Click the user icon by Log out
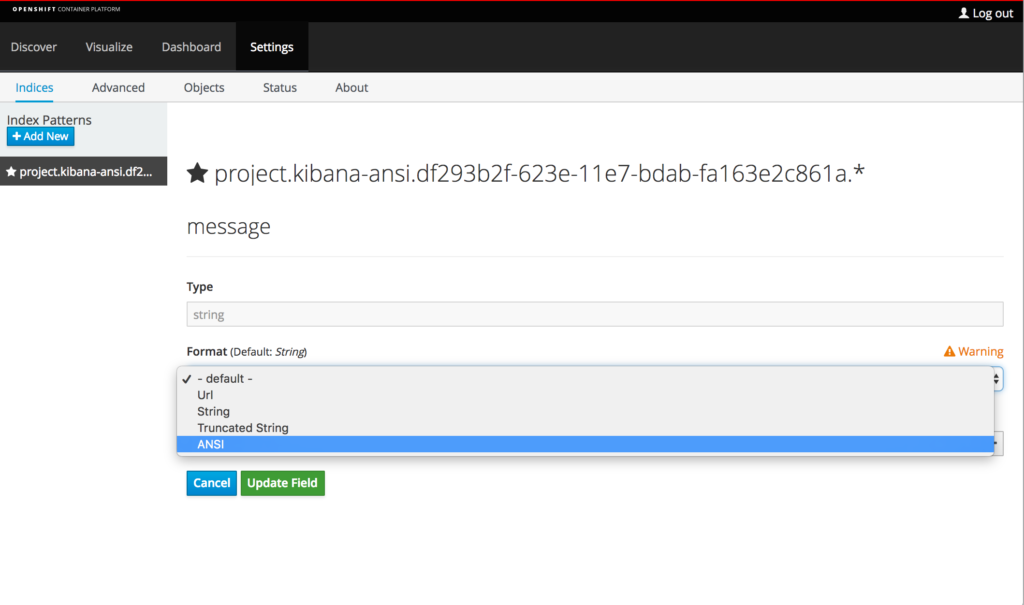The width and height of the screenshot is (1024, 605). [963, 13]
